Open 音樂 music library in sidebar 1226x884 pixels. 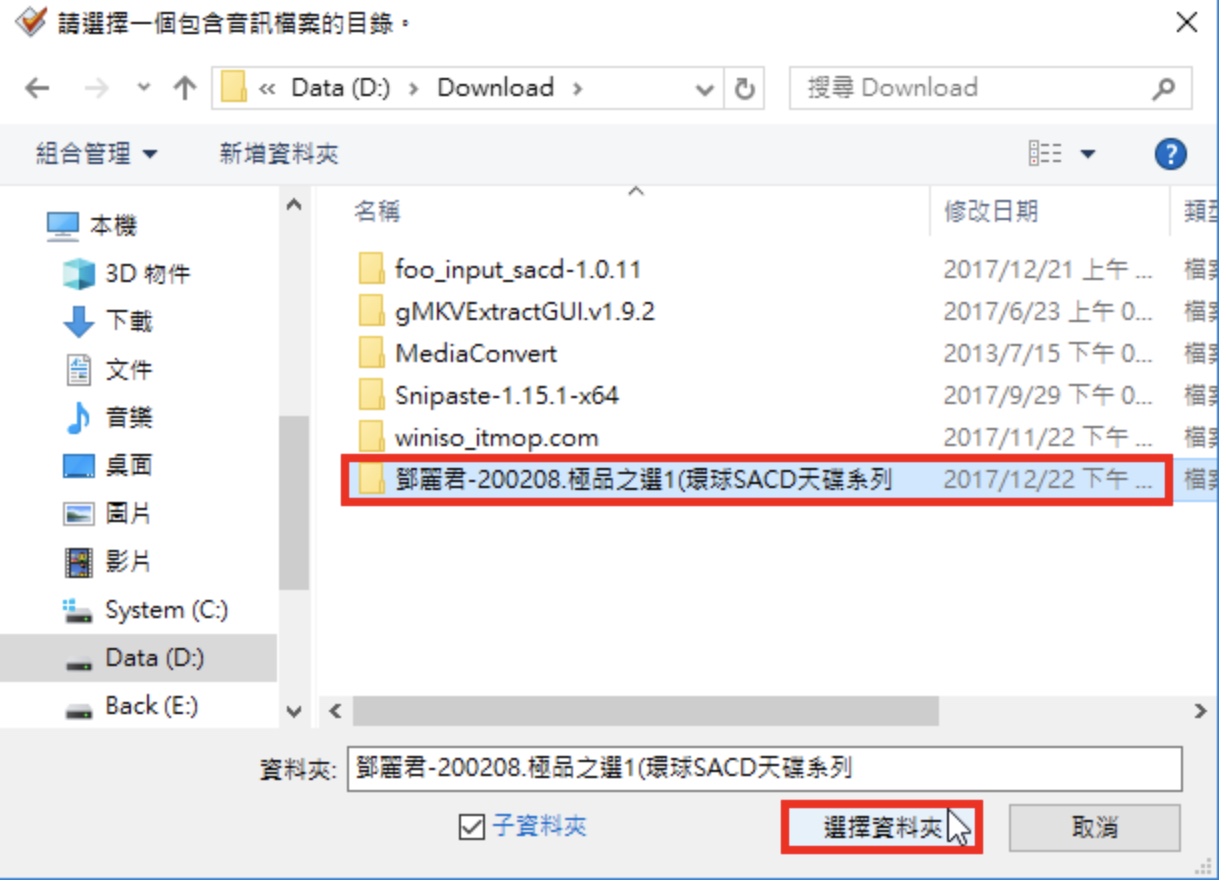pyautogui.click(x=129, y=417)
